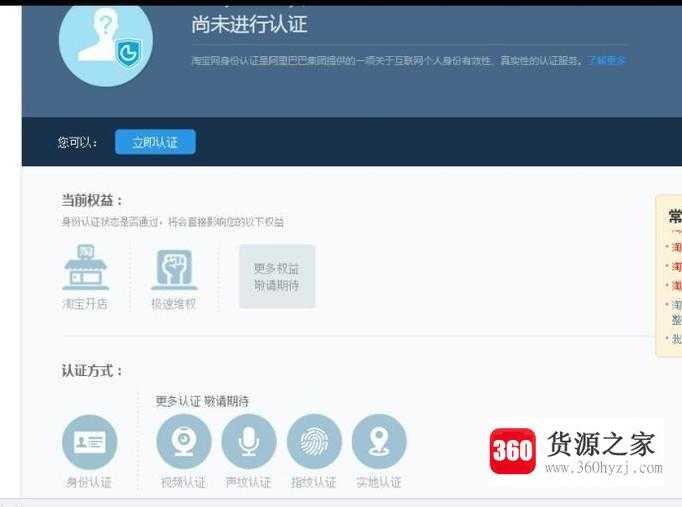
Task: Click the 更多权益 敬请期待 box
Action: tap(277, 277)
